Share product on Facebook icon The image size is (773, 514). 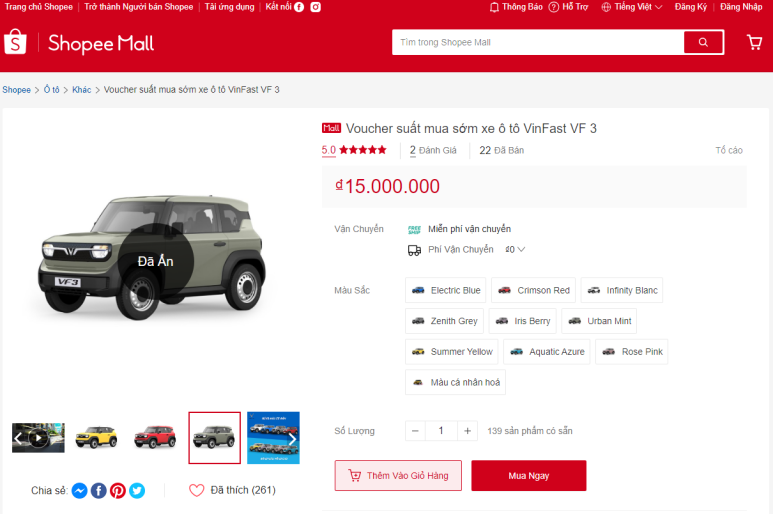pos(99,490)
